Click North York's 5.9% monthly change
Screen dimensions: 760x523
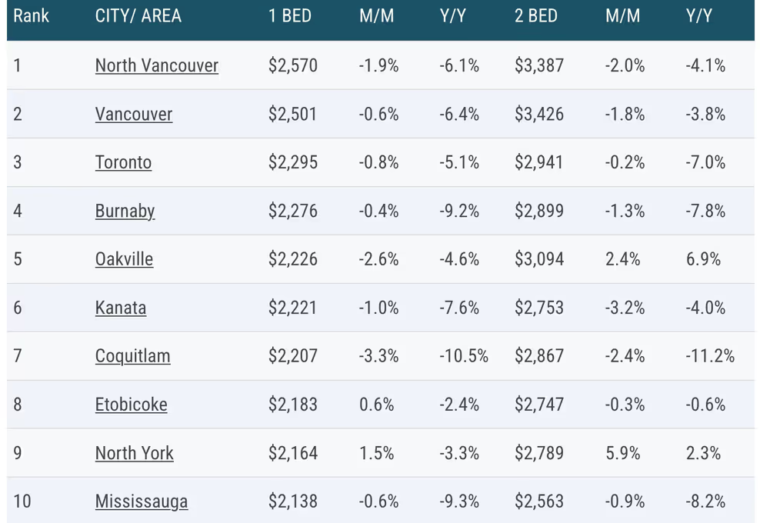pyautogui.click(x=621, y=453)
